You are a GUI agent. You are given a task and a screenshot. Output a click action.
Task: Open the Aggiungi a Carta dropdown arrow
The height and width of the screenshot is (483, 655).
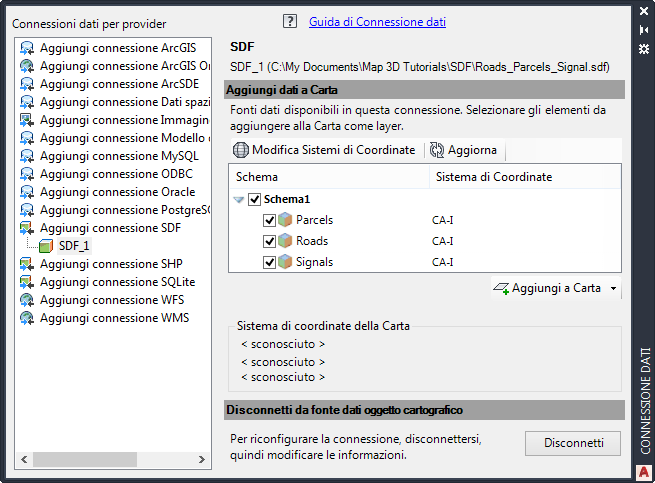pos(612,288)
